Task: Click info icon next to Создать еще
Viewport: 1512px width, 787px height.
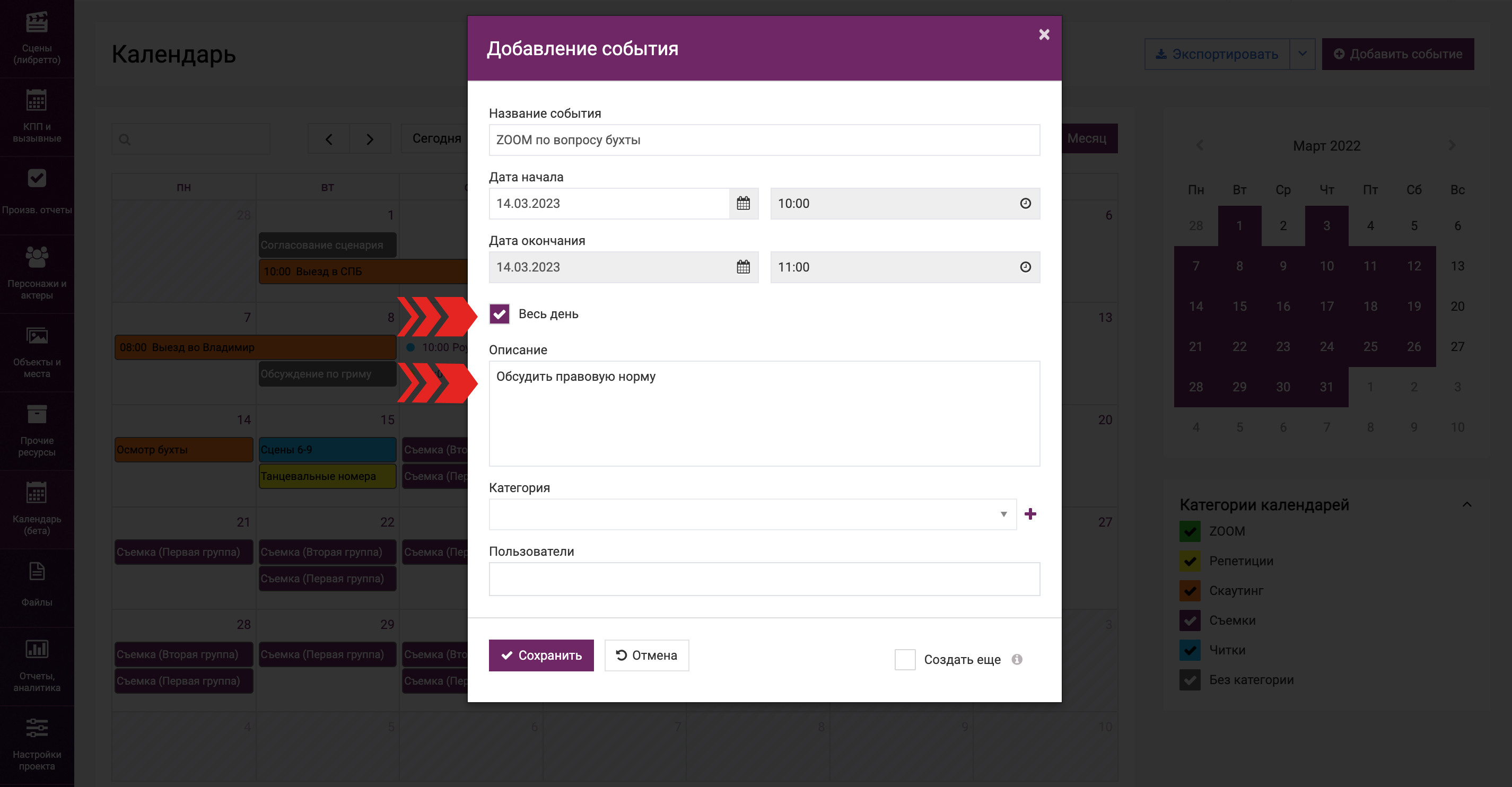Action: (x=1017, y=659)
